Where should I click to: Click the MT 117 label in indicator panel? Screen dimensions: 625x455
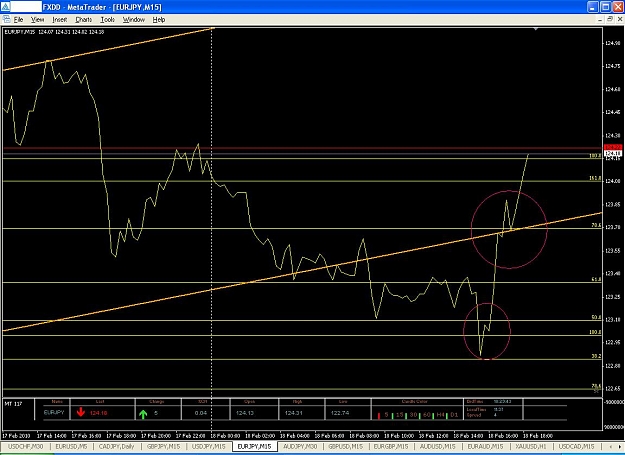coord(13,404)
